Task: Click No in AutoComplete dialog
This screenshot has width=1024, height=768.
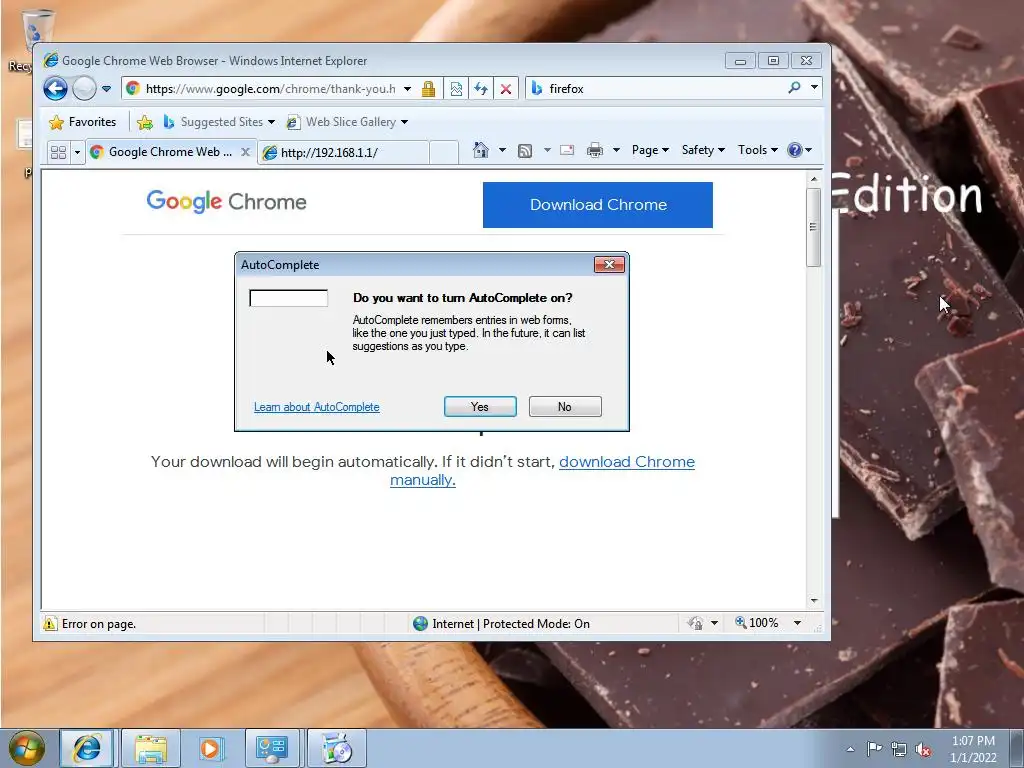Action: [x=565, y=407]
